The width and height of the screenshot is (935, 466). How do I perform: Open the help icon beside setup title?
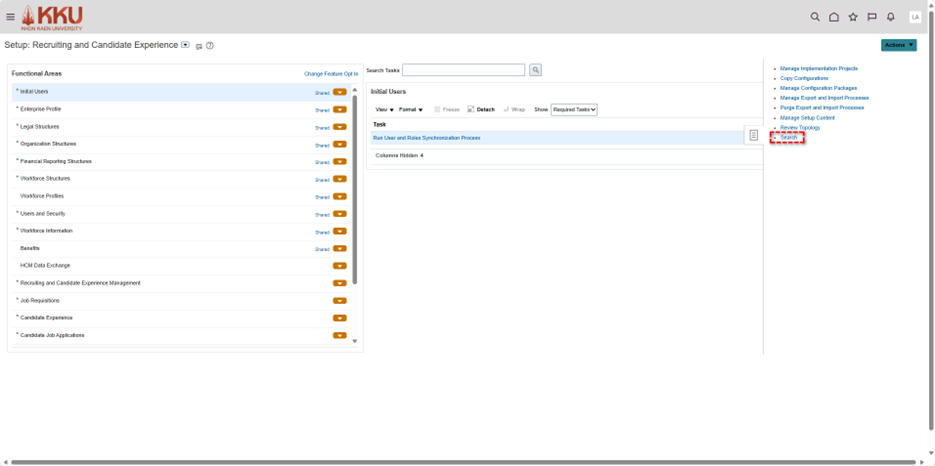click(x=210, y=46)
